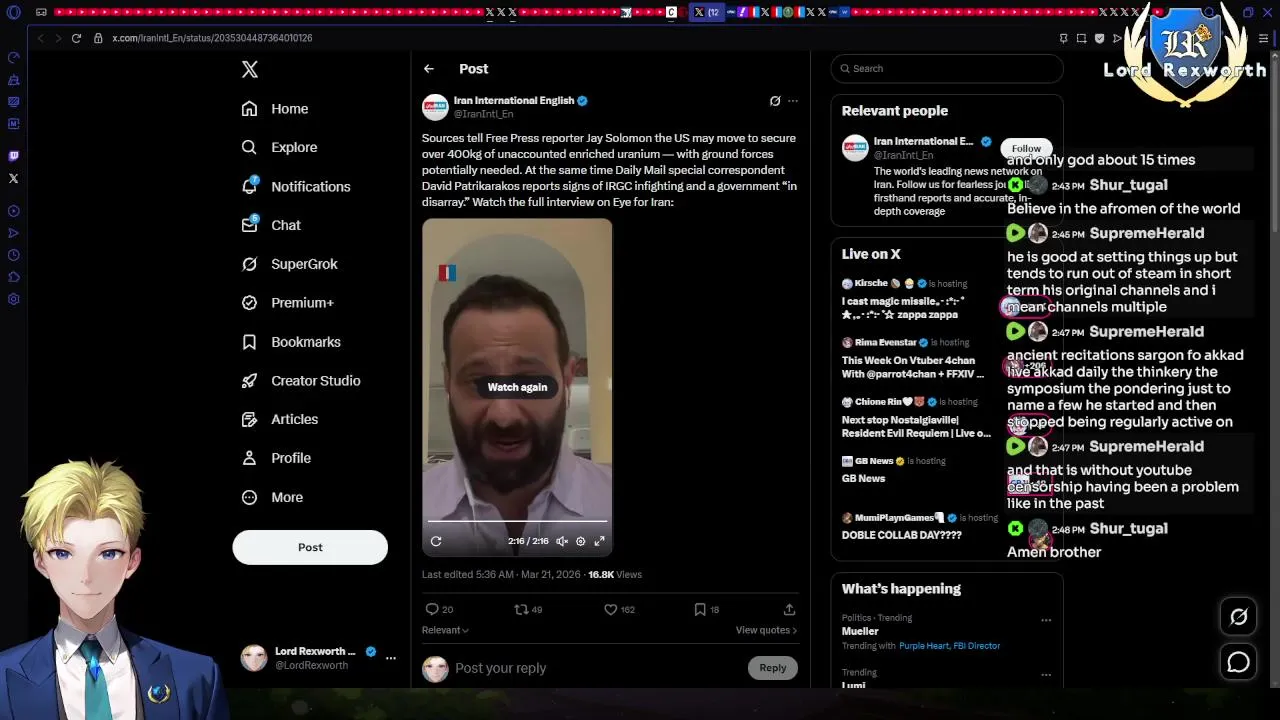Reload the page in browser toolbar

(76, 38)
